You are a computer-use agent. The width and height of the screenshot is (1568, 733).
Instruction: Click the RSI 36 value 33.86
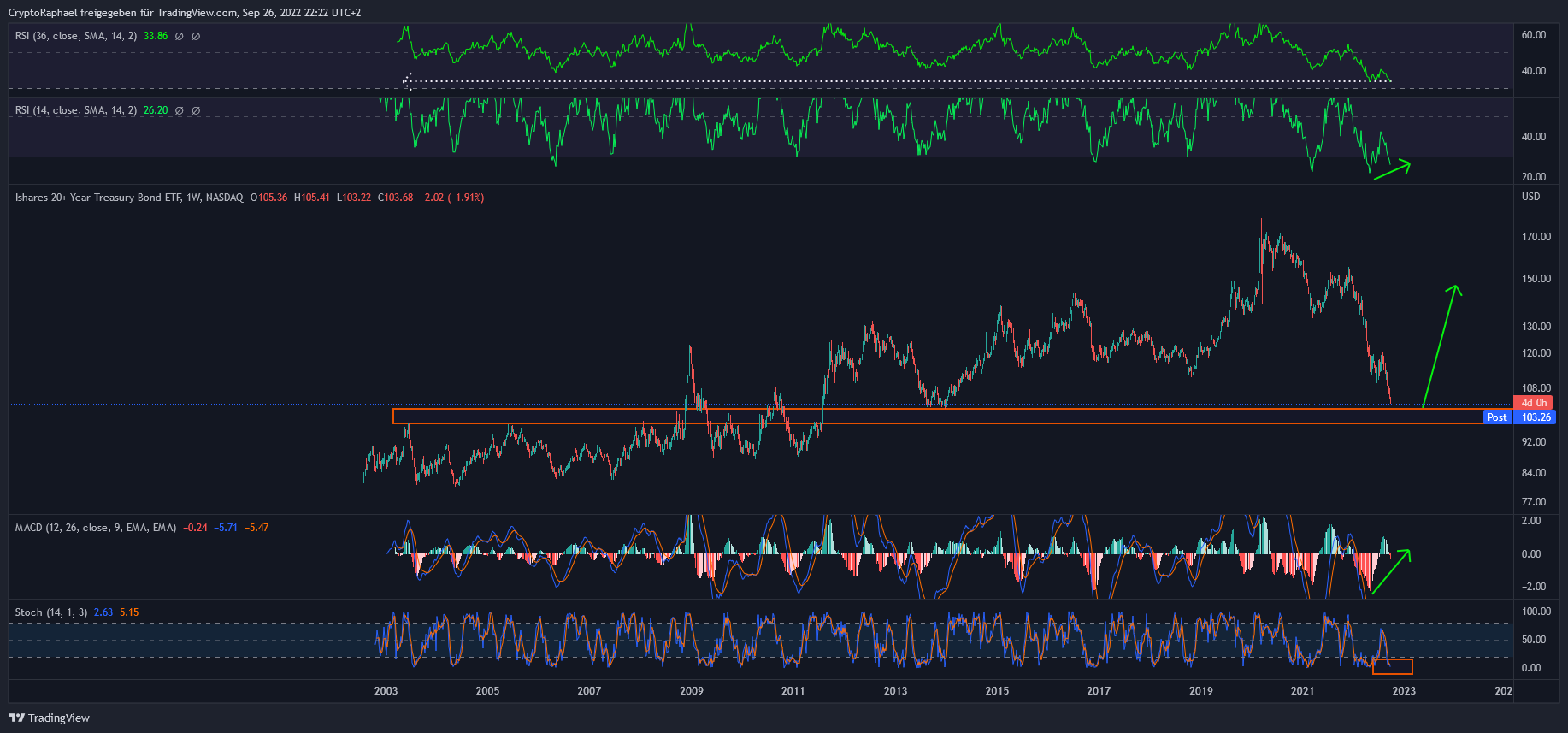156,36
